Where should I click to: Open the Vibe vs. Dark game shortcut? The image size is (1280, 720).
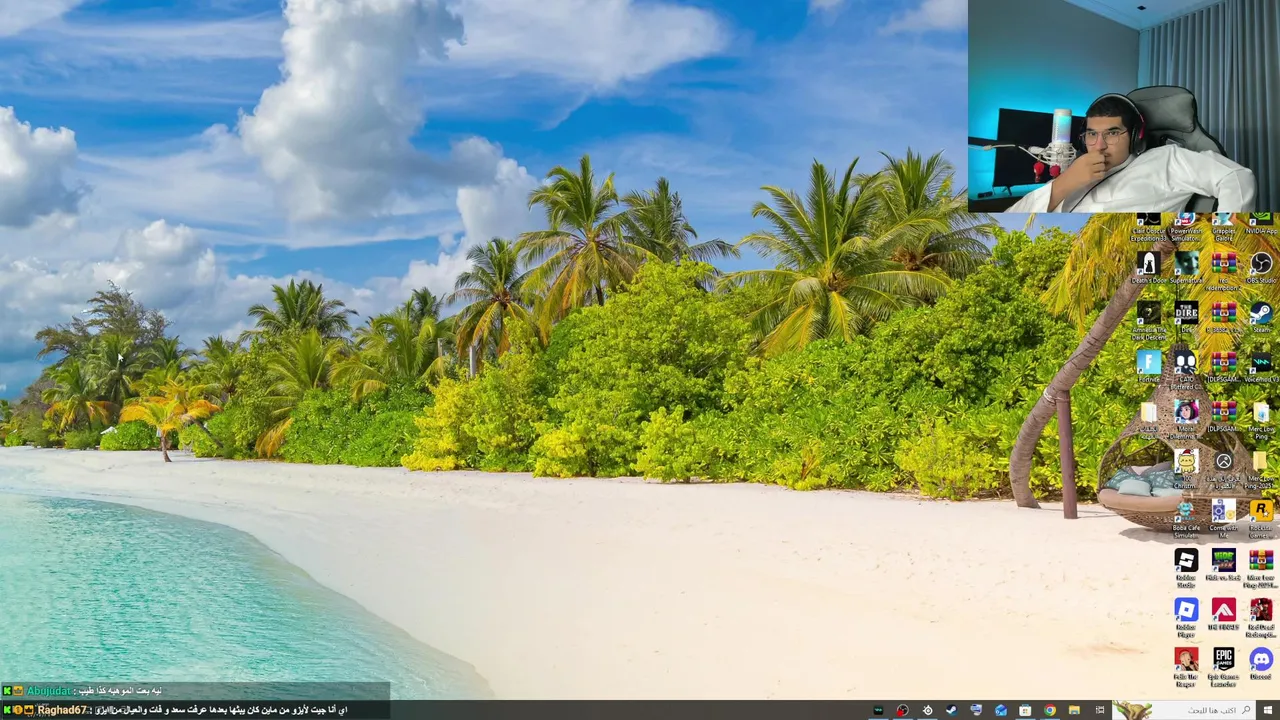pyautogui.click(x=1223, y=565)
